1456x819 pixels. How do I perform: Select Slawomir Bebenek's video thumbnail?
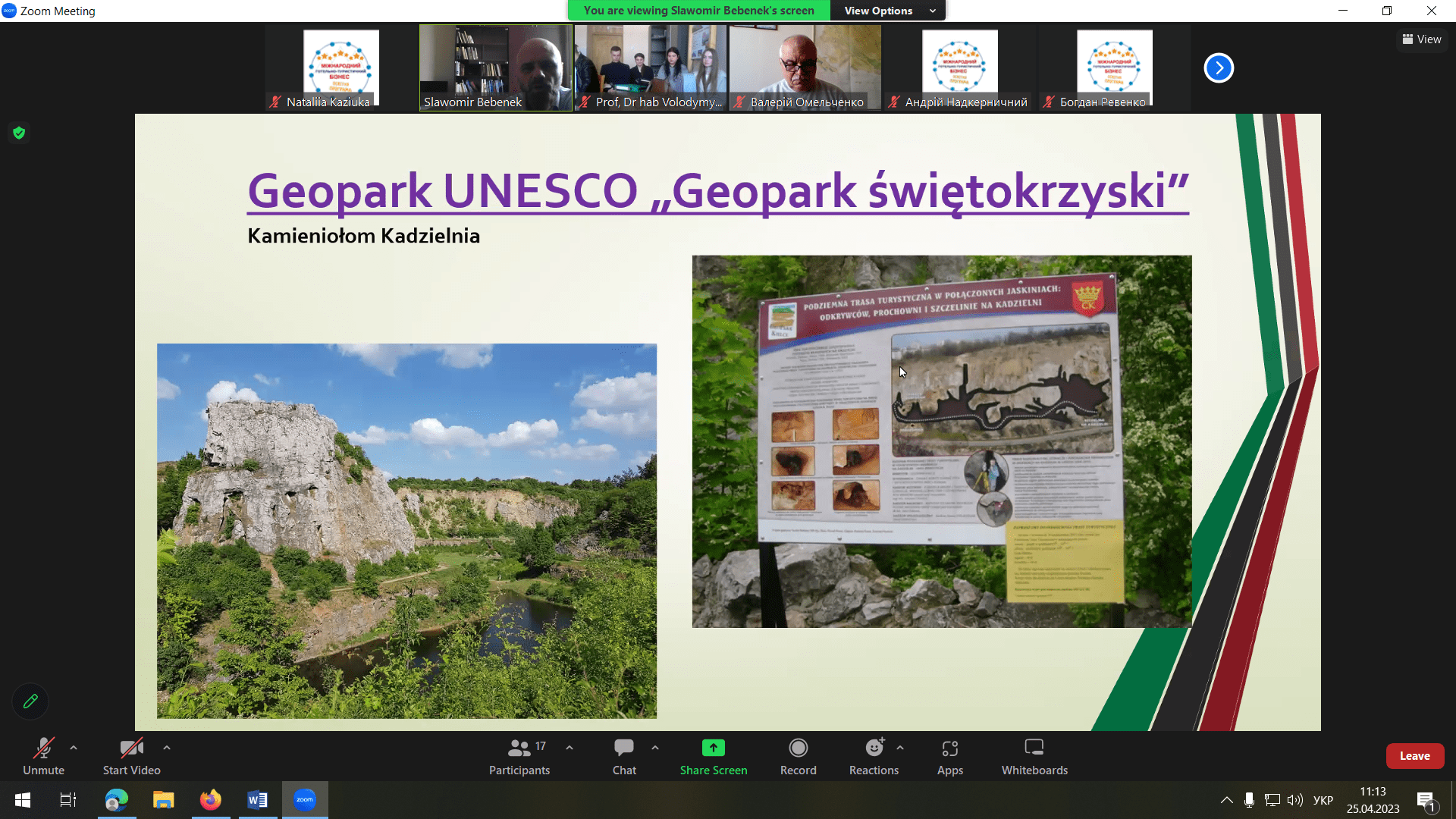(x=496, y=68)
